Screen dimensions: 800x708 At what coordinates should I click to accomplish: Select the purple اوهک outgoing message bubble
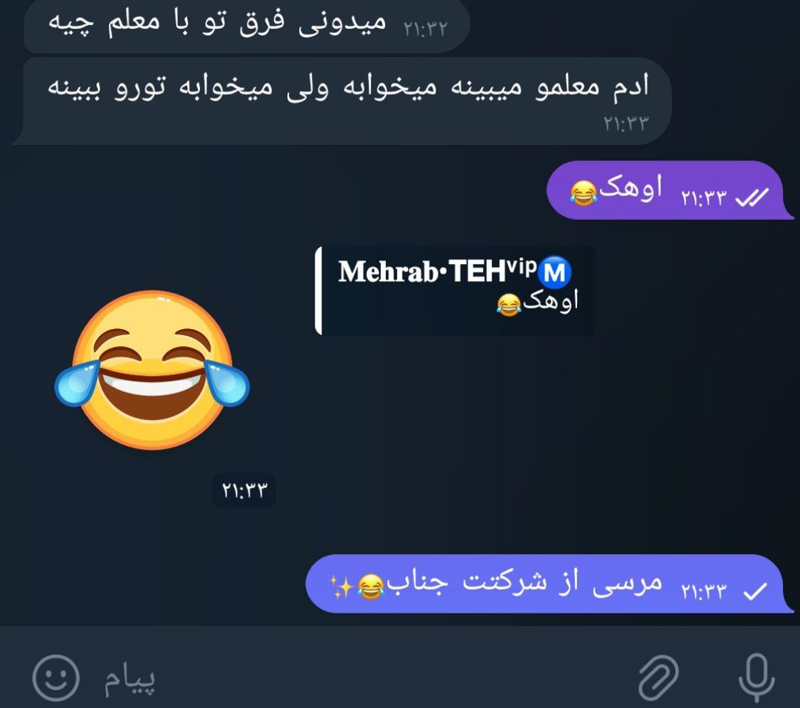[x=669, y=190]
